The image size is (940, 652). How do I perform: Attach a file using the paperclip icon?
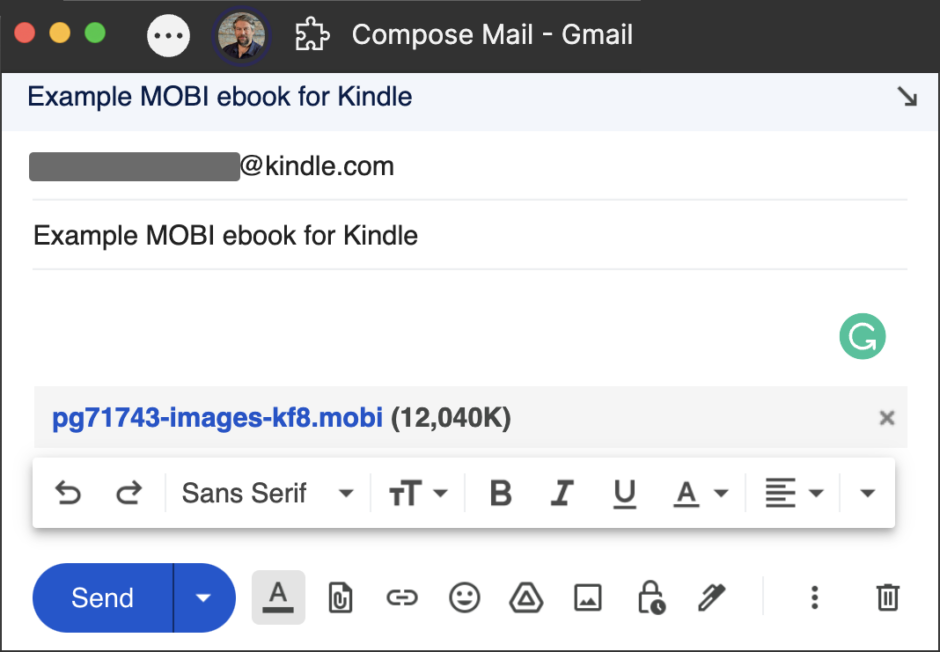tap(339, 597)
